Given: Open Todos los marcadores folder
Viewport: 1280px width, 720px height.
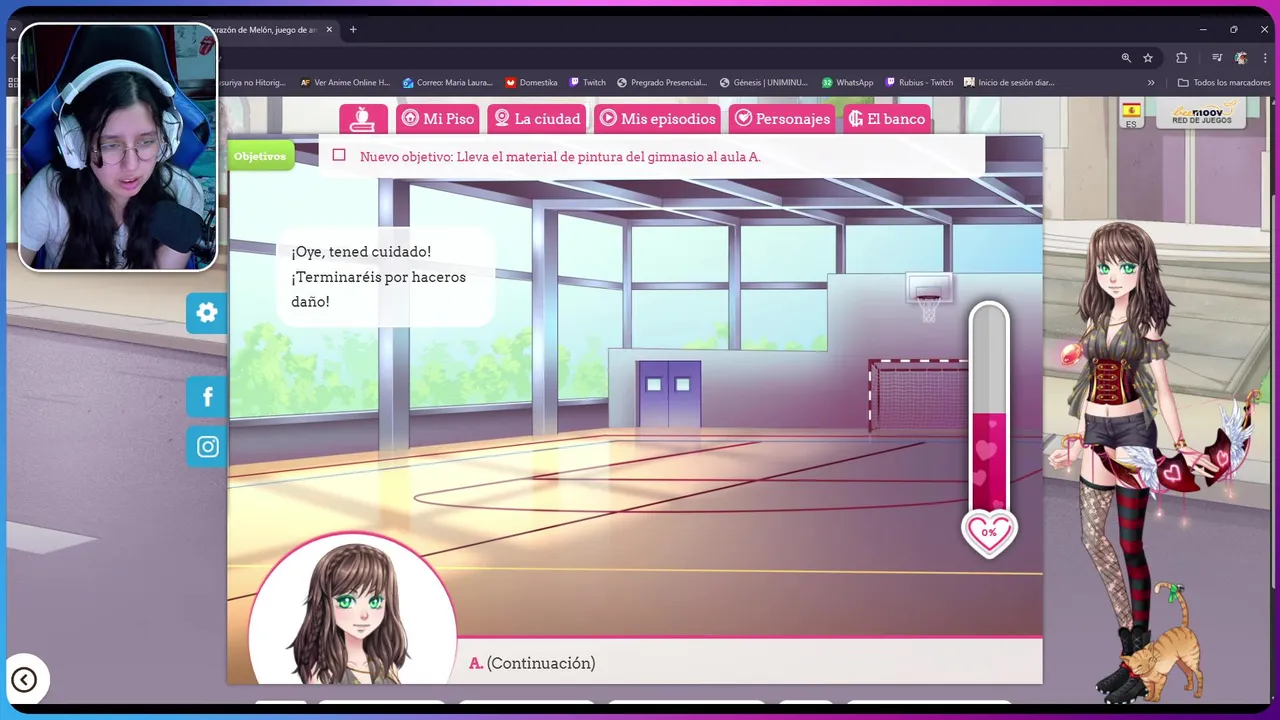Looking at the screenshot, I should [x=1224, y=83].
